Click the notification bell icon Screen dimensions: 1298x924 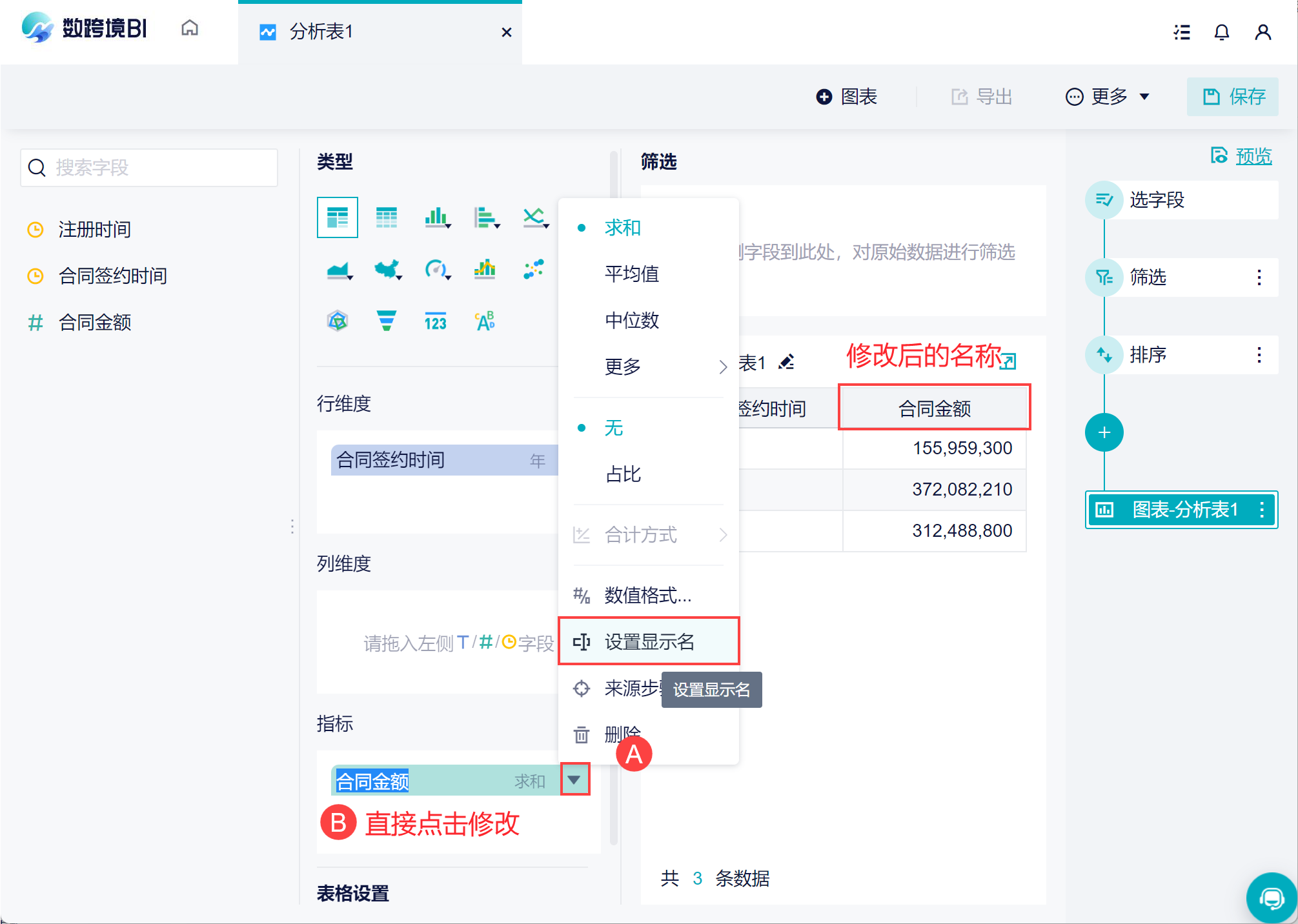[x=1221, y=32]
